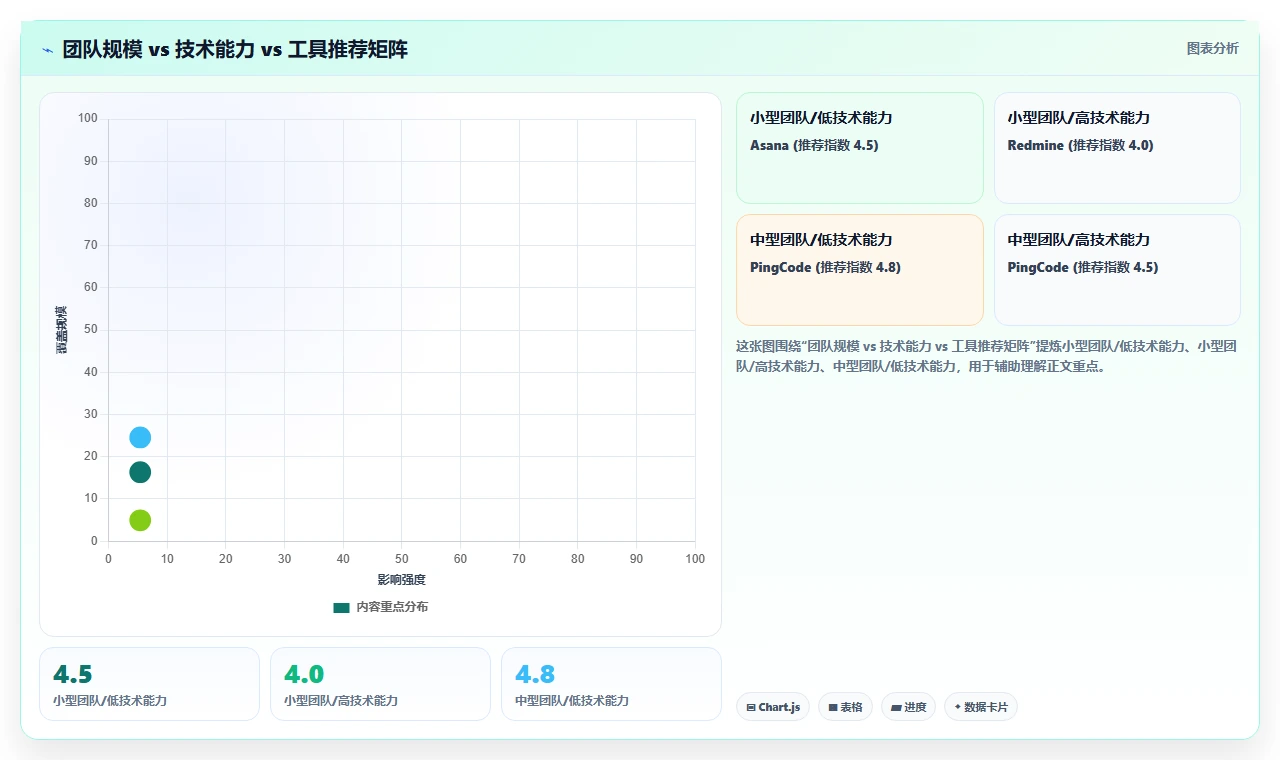Open the 小型团队/高技术能力 Redmine card
This screenshot has width=1280, height=760.
(x=1117, y=148)
